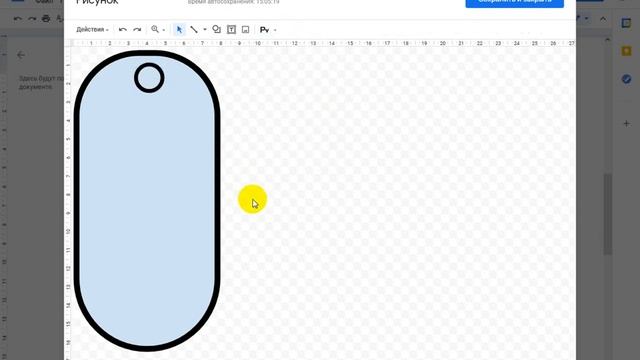
Task: Open the Действия actions menu
Action: [x=92, y=29]
